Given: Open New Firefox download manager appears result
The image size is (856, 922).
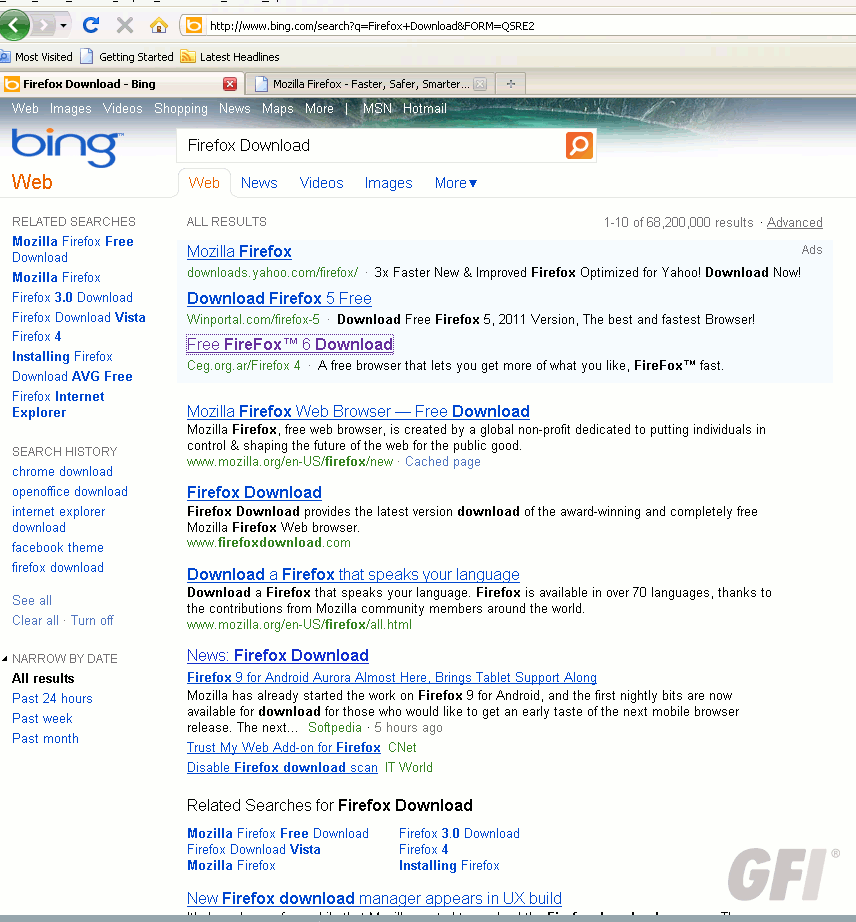Looking at the screenshot, I should coord(374,898).
